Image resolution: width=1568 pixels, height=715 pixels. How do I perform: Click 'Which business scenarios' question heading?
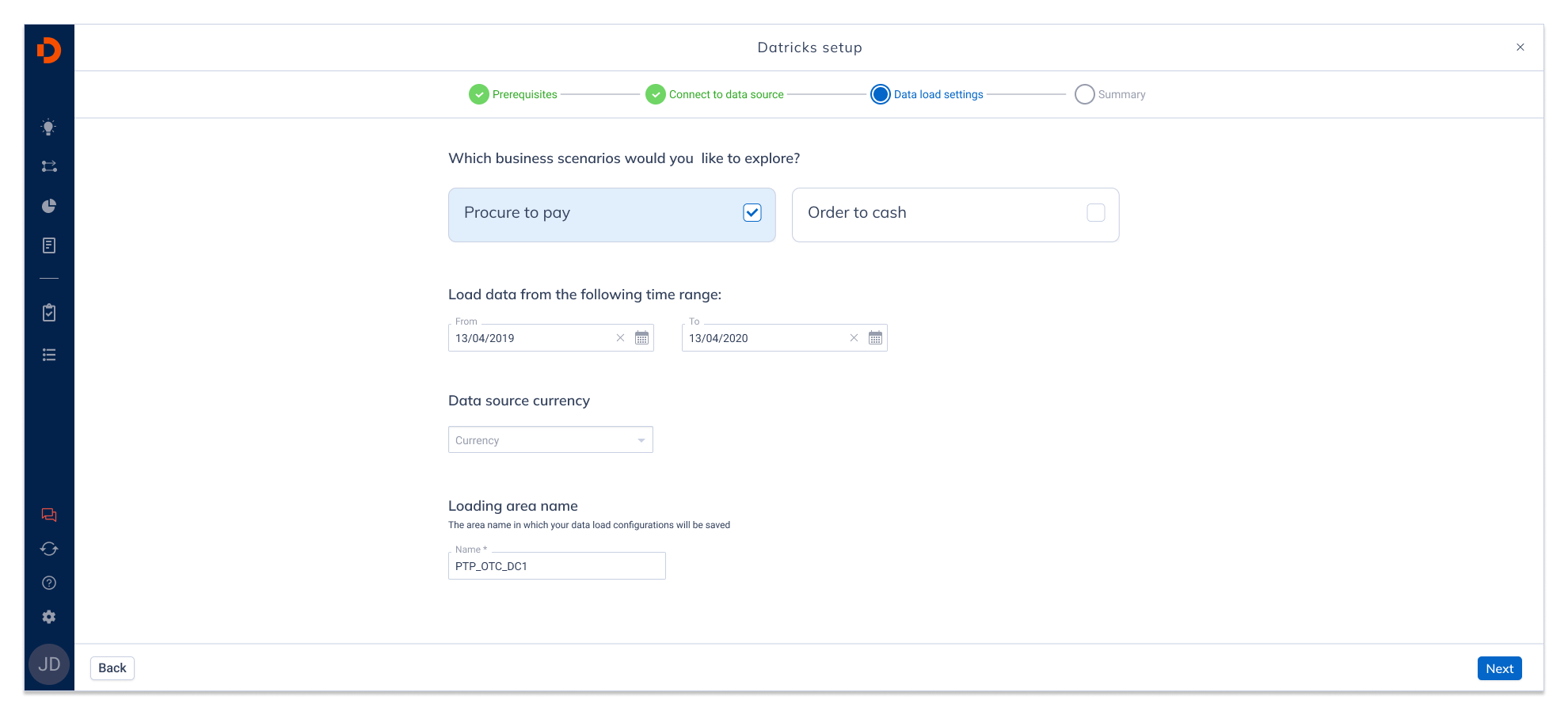pyautogui.click(x=624, y=158)
